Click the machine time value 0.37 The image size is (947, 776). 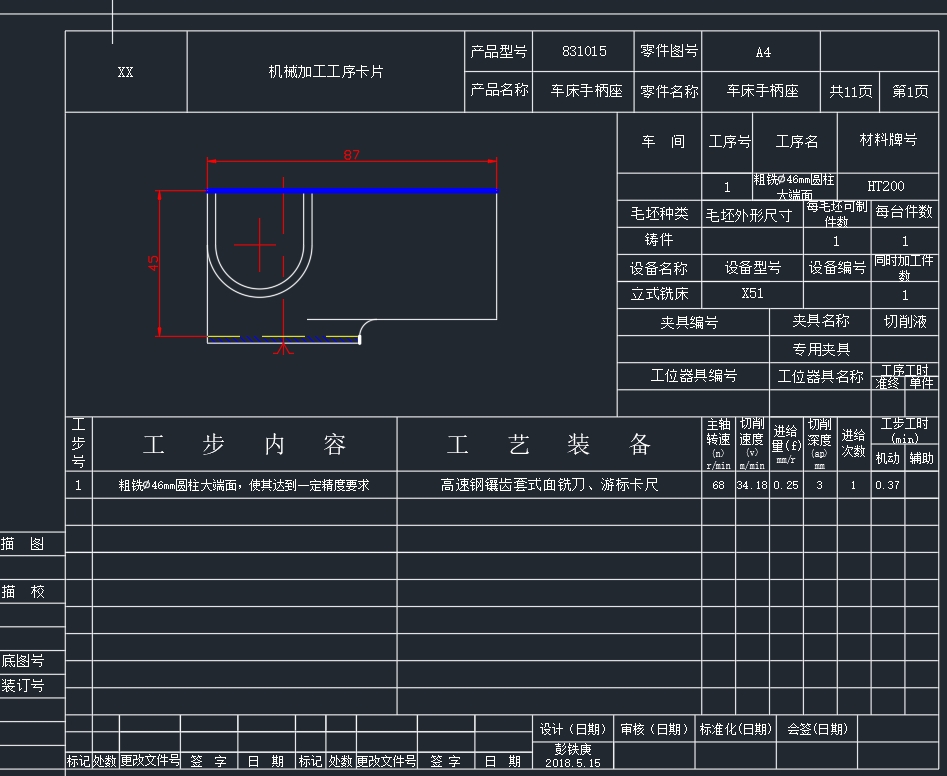[887, 485]
